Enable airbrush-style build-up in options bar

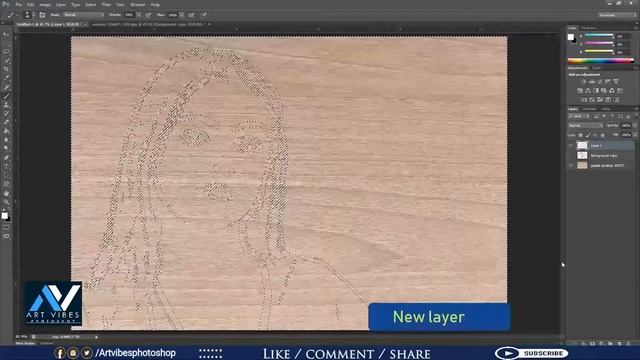pyautogui.click(x=191, y=15)
